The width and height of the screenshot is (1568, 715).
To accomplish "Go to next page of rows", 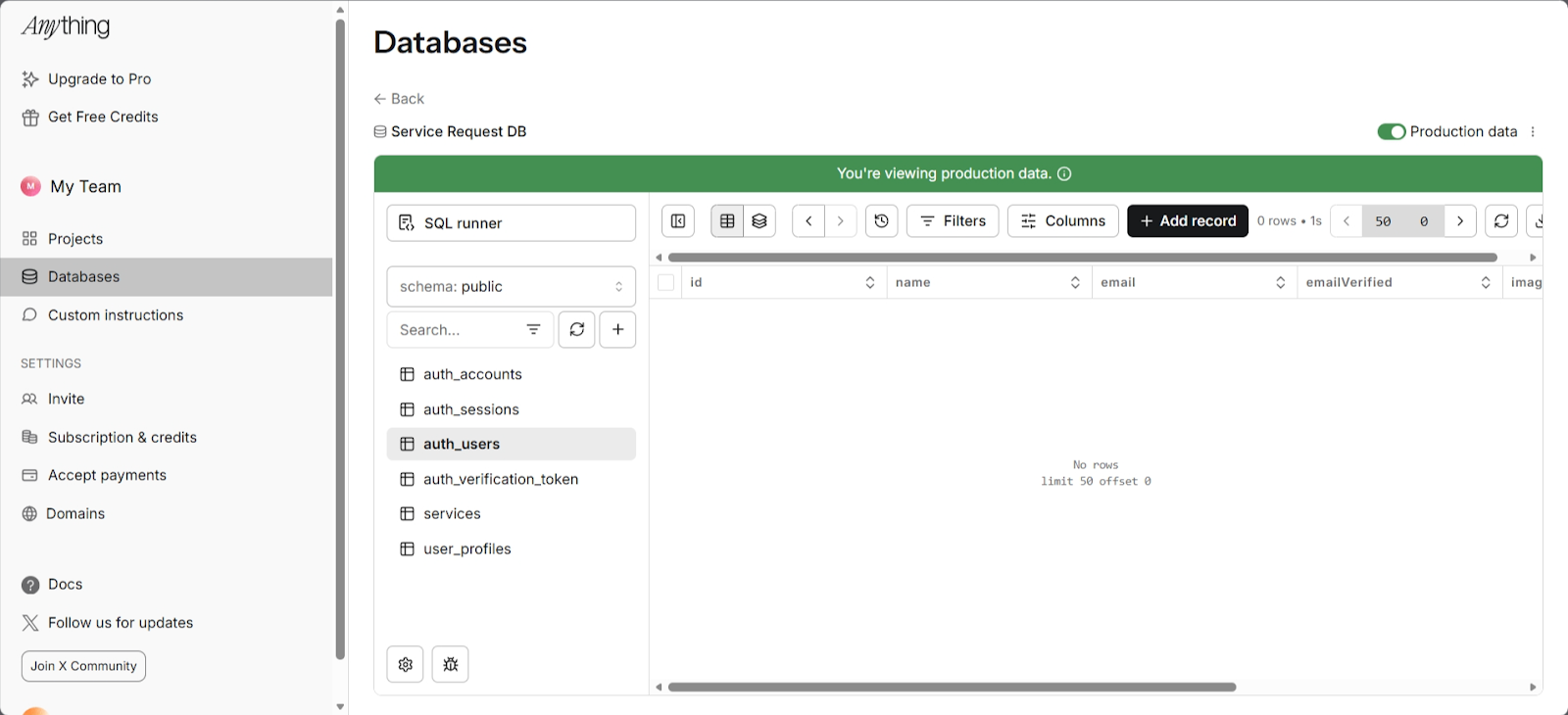I will coord(1460,221).
